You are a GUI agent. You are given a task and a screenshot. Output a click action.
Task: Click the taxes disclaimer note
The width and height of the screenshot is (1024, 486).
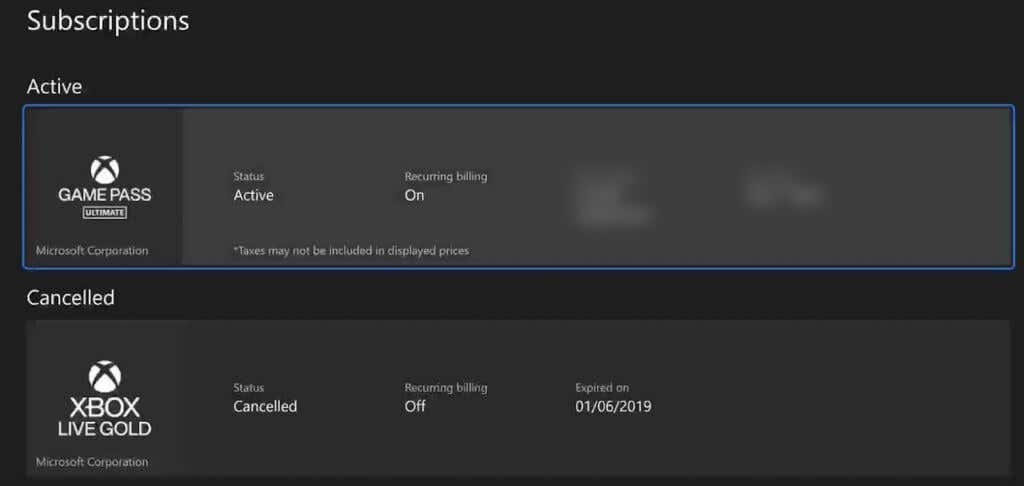point(351,250)
